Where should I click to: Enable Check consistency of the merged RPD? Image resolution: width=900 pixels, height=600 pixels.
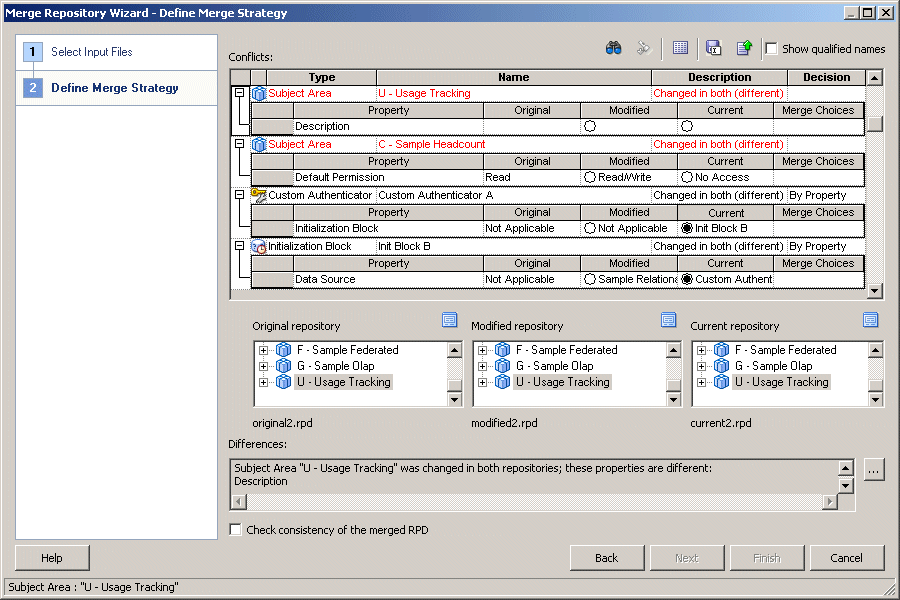click(236, 530)
